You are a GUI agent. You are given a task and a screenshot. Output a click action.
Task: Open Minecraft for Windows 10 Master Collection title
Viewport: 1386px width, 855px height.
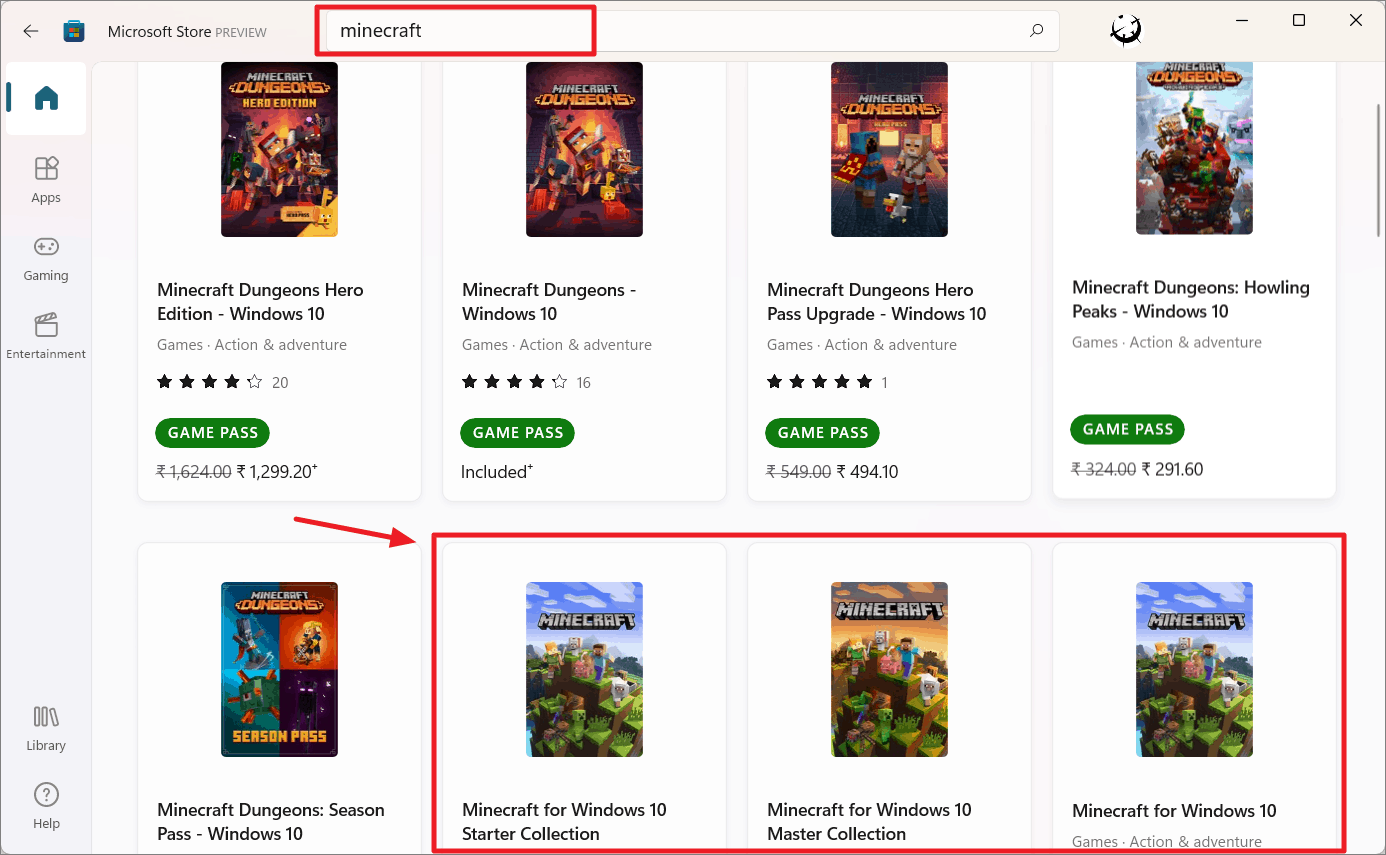[869, 822]
